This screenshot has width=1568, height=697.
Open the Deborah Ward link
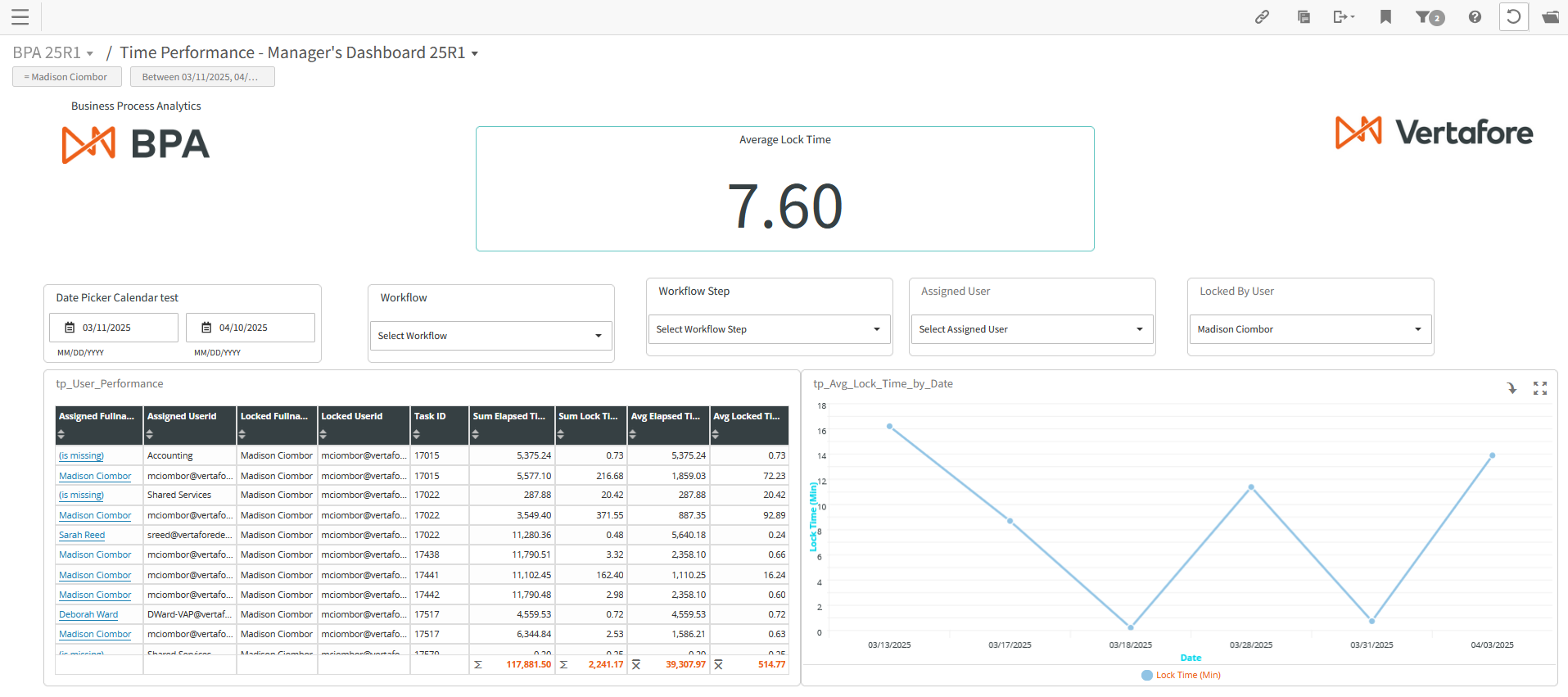click(x=88, y=615)
